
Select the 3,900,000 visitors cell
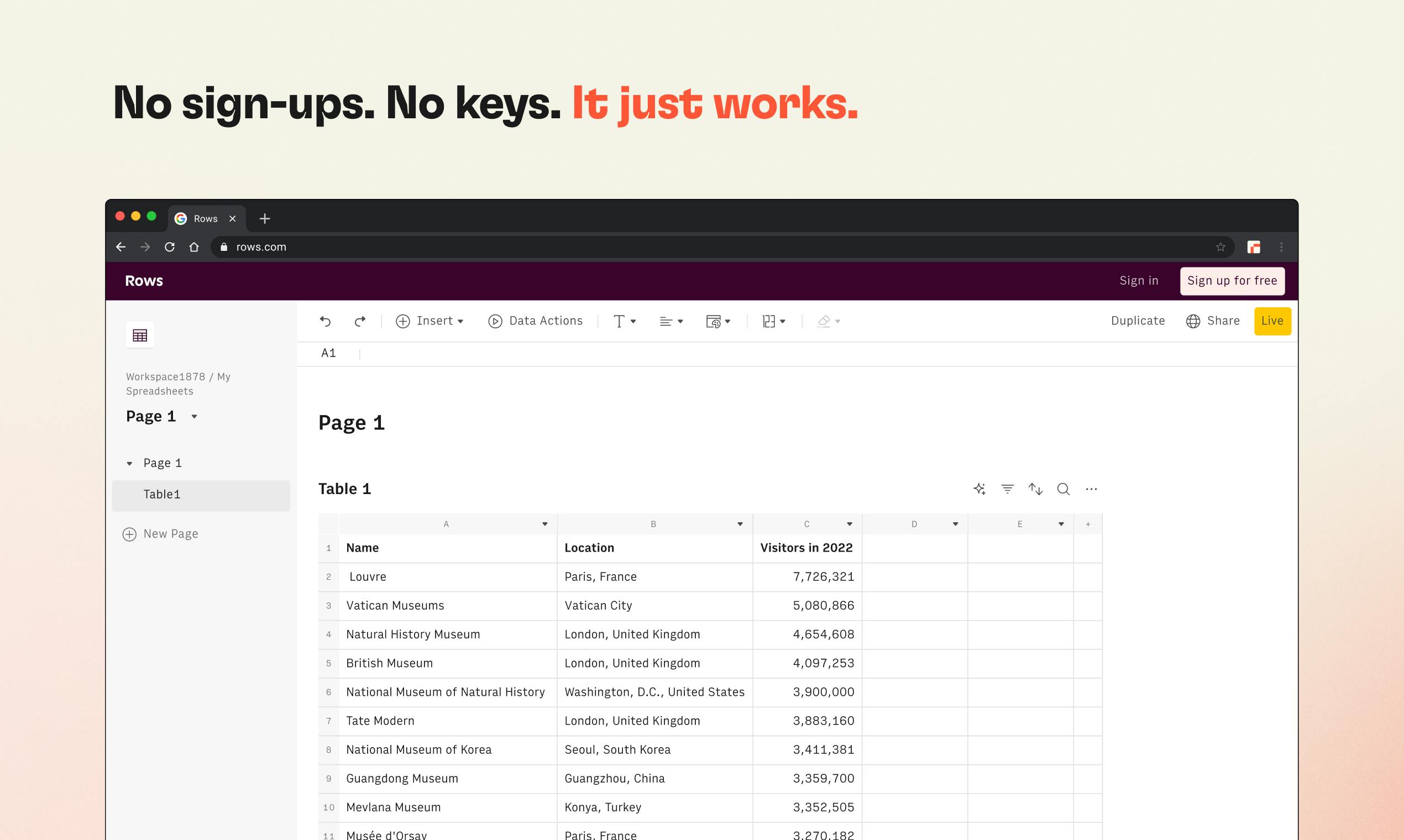pyautogui.click(x=807, y=692)
